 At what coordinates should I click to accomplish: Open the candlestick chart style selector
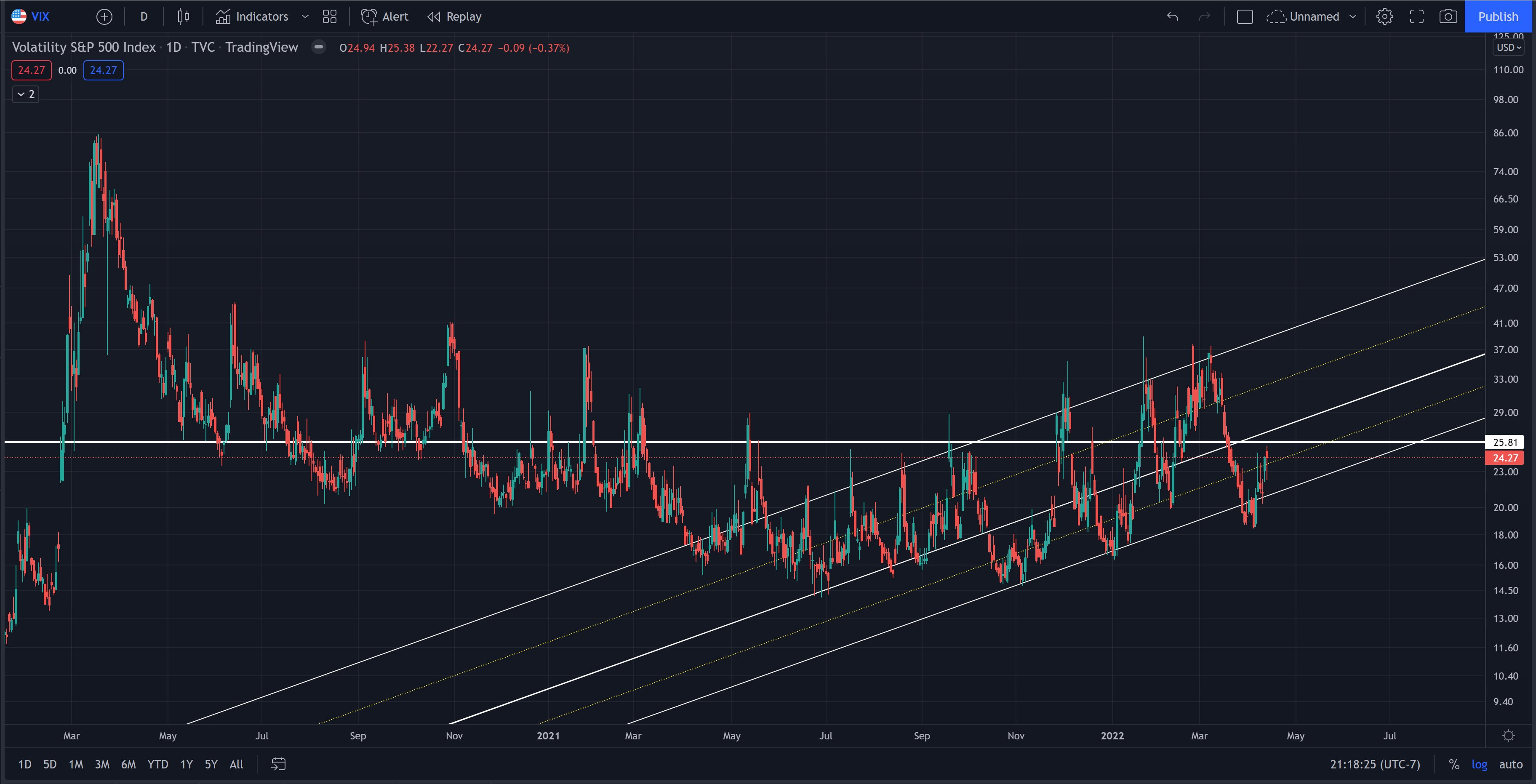coord(183,17)
